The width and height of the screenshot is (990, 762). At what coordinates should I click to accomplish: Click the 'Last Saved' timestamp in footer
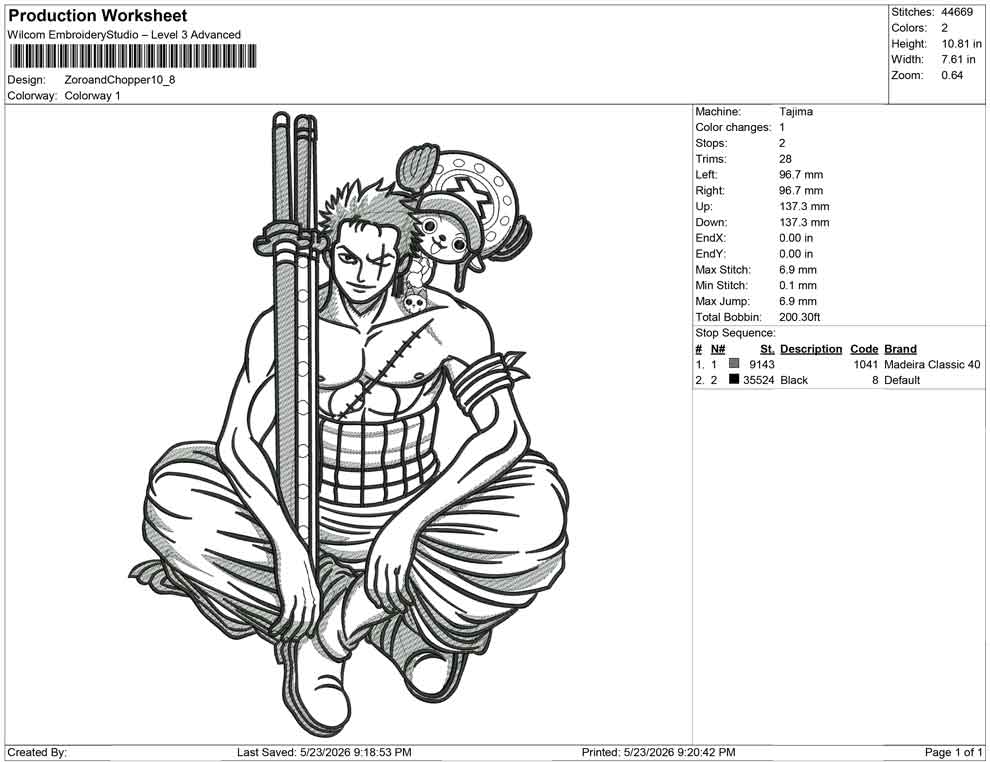pos(324,752)
